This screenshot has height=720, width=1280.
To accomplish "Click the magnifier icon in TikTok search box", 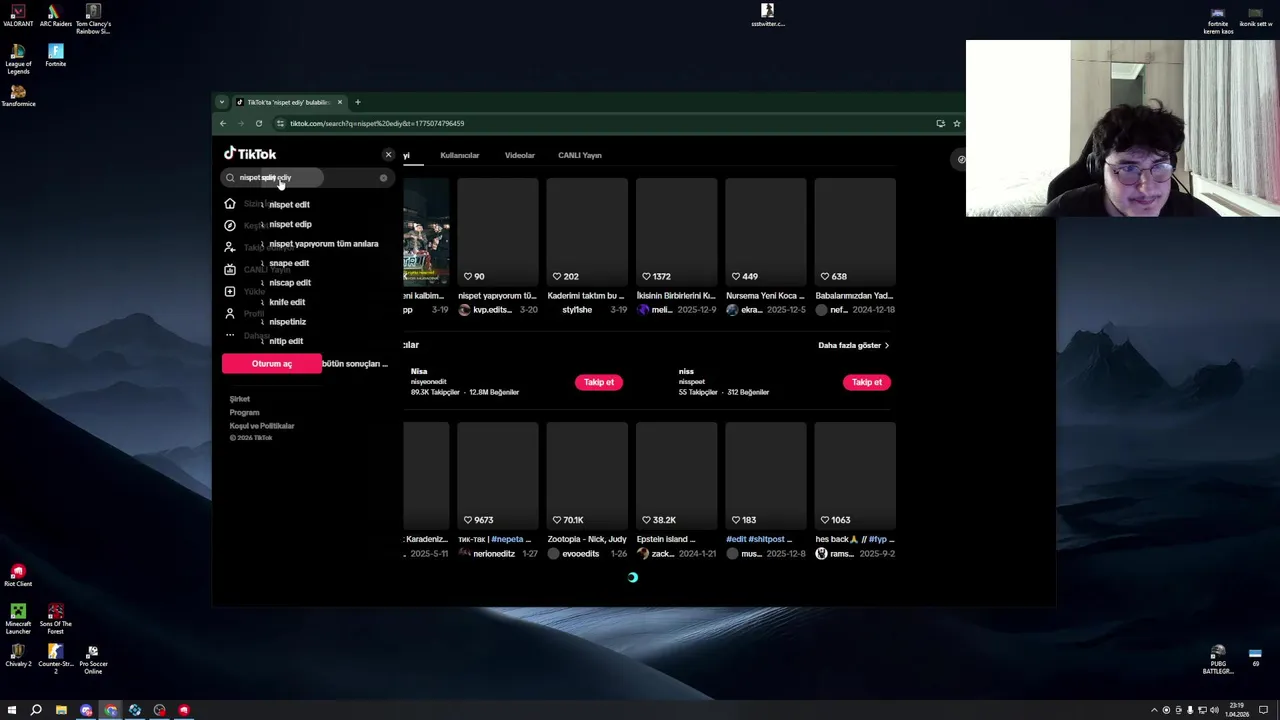I will click(230, 178).
